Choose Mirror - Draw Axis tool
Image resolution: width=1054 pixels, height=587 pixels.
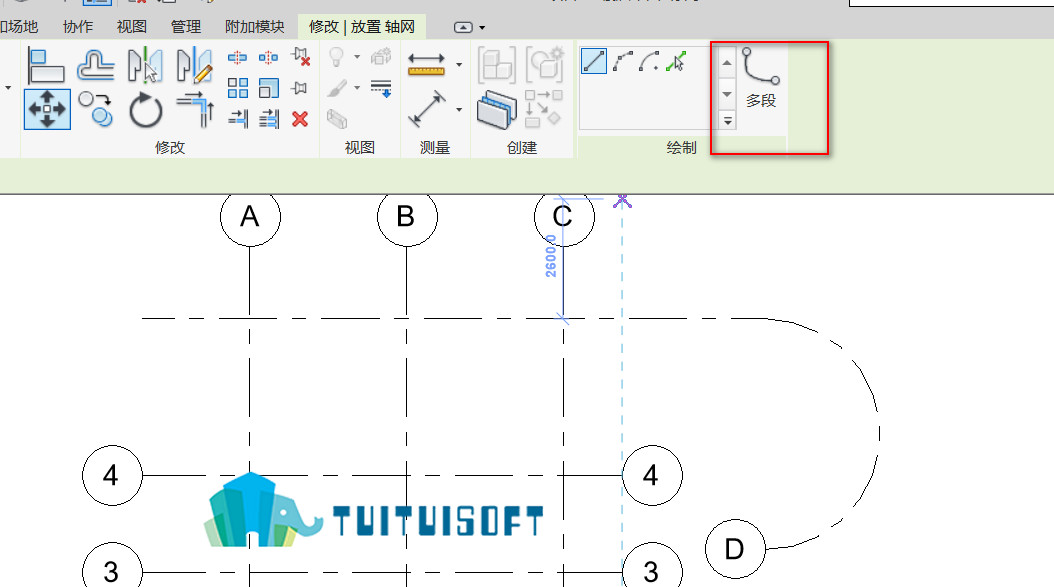point(195,65)
